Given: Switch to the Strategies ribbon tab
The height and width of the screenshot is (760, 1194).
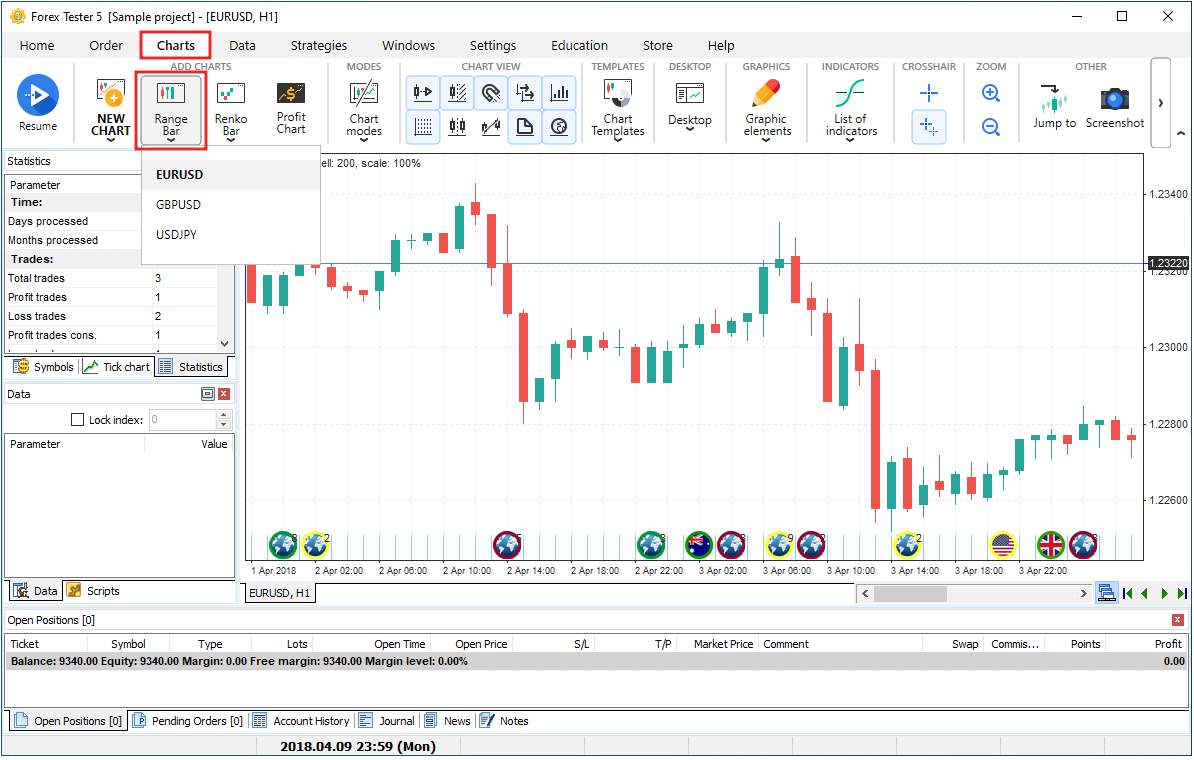Looking at the screenshot, I should [x=319, y=45].
